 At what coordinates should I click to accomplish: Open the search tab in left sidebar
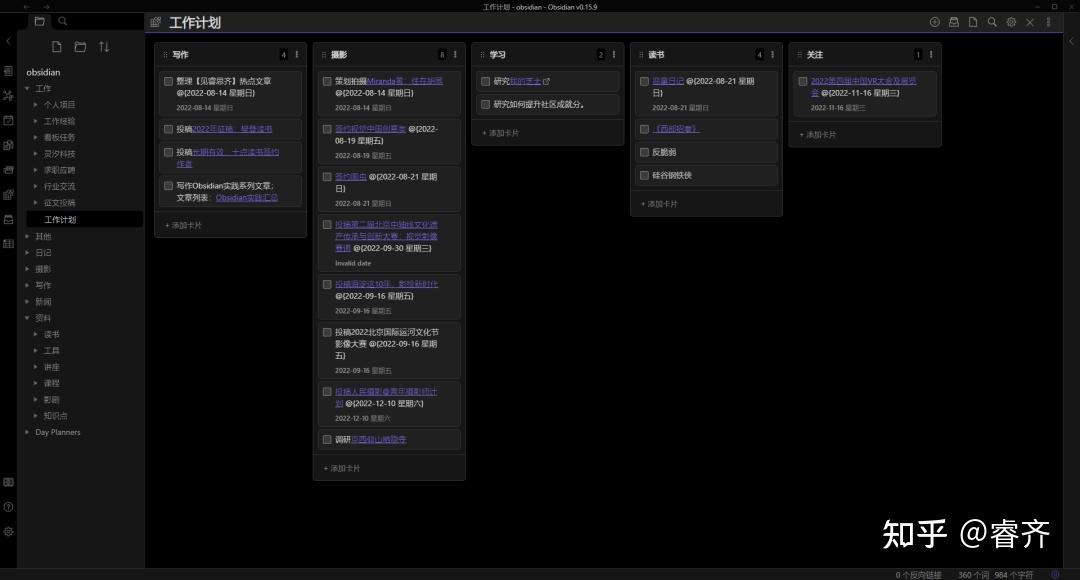tap(63, 21)
